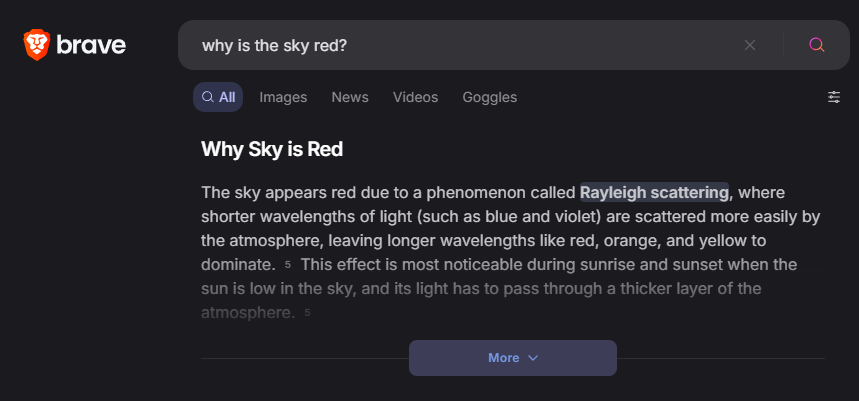This screenshot has width=859, height=401.
Task: Switch to the Goggles tab
Action: tap(489, 97)
